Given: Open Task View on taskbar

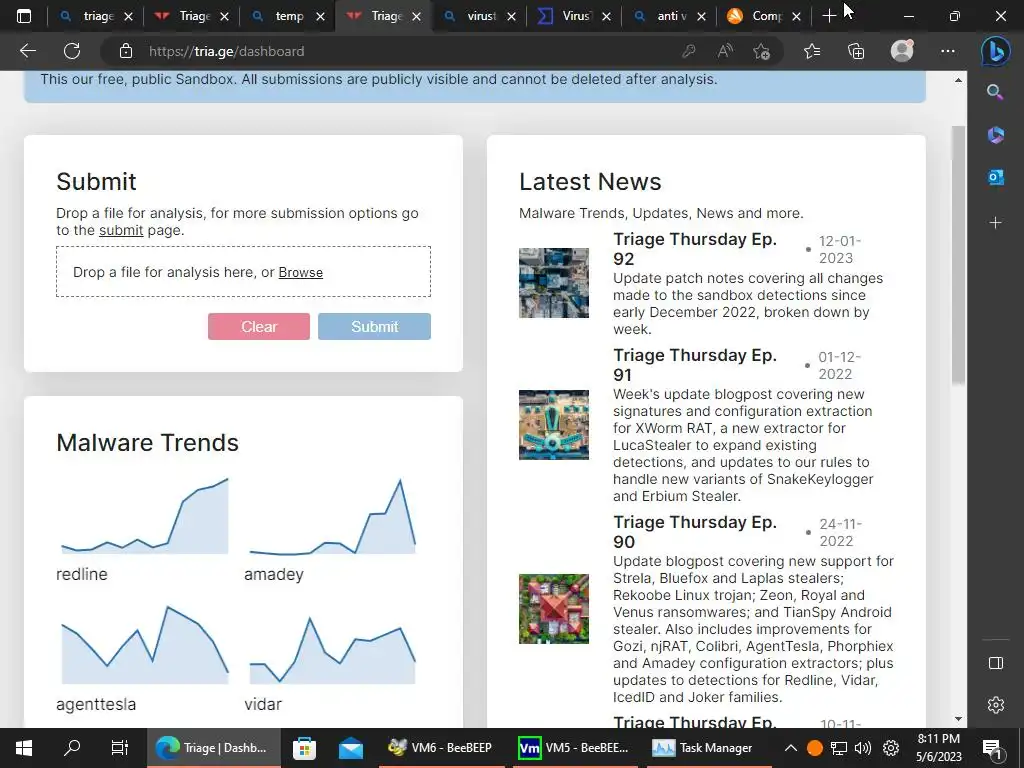Looking at the screenshot, I should [x=120, y=748].
